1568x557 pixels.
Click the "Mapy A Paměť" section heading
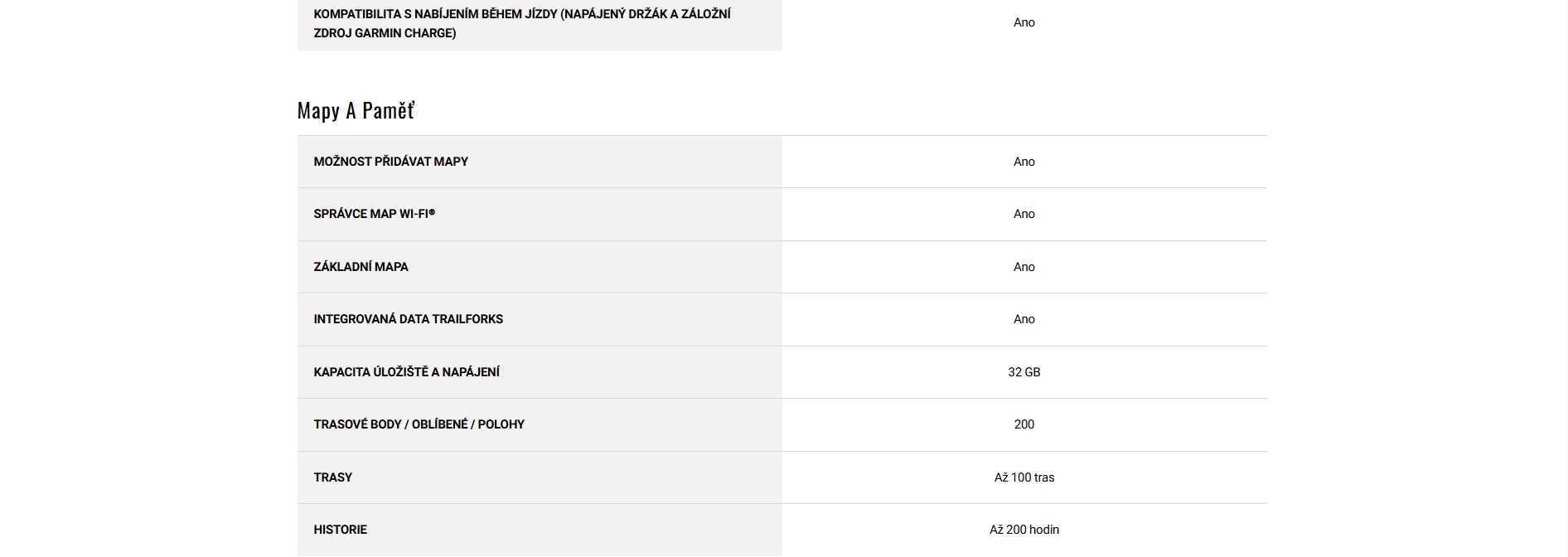pyautogui.click(x=356, y=111)
